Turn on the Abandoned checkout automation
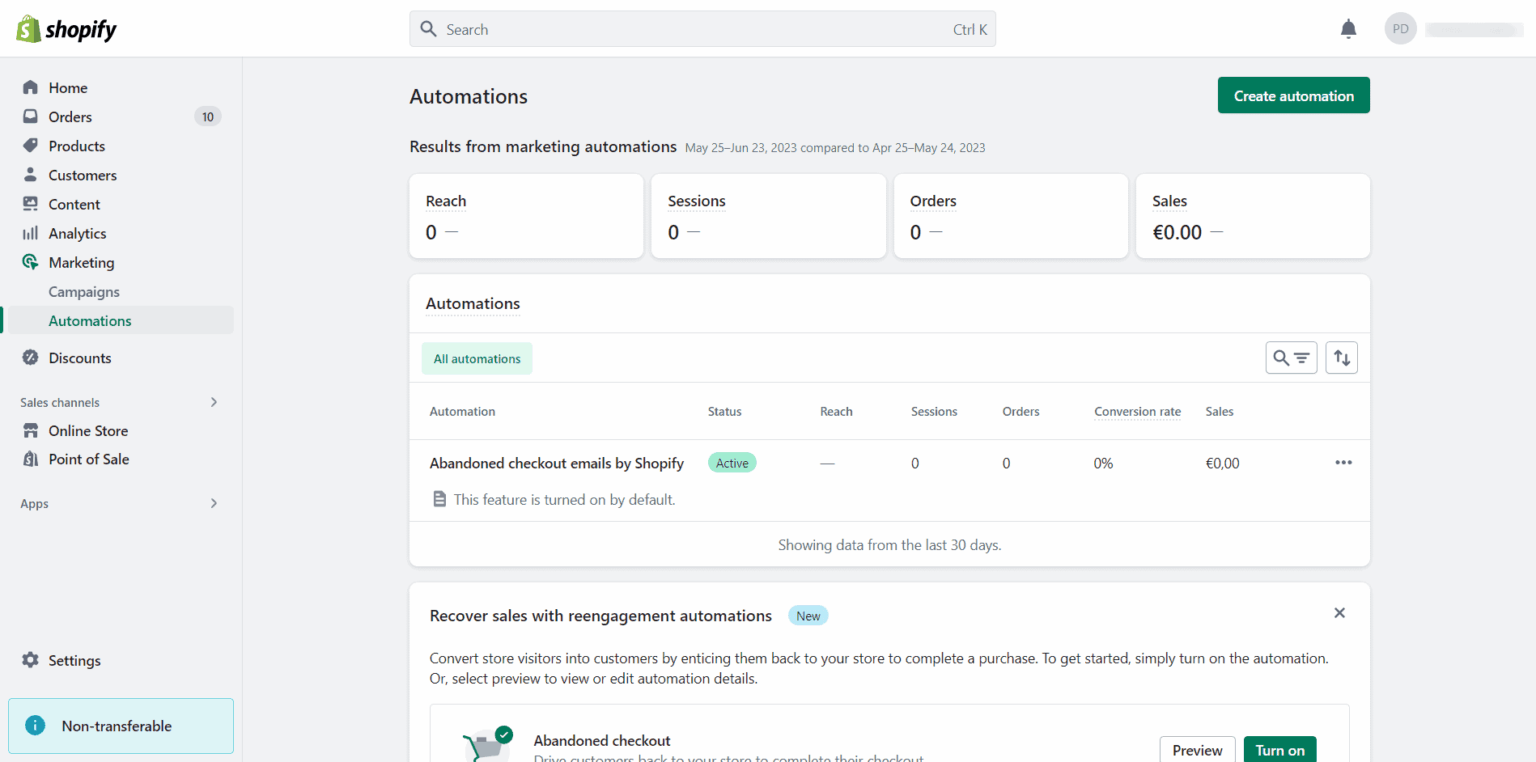Image resolution: width=1536 pixels, height=762 pixels. [x=1280, y=749]
